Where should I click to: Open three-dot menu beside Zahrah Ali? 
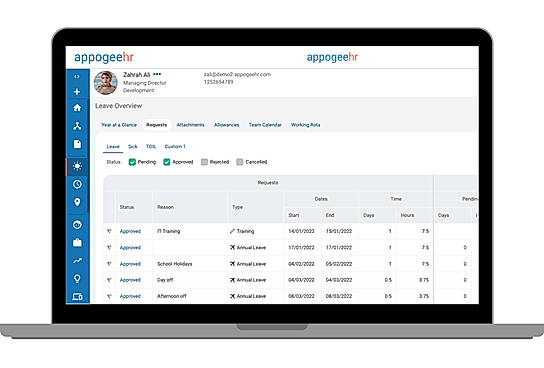point(157,74)
